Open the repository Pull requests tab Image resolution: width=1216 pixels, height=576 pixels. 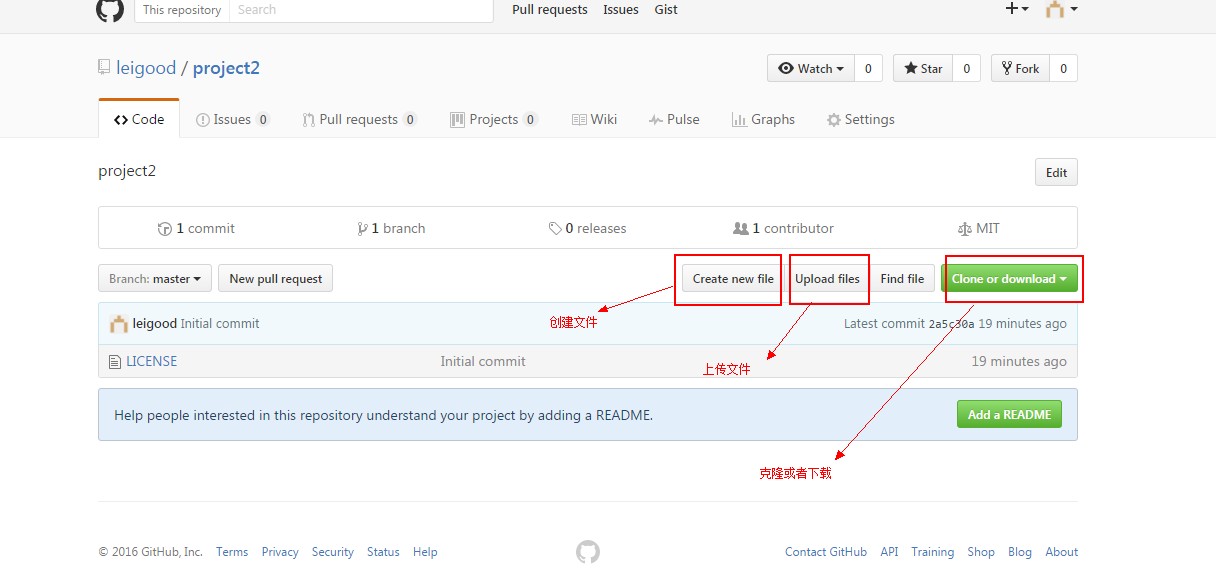pos(360,119)
